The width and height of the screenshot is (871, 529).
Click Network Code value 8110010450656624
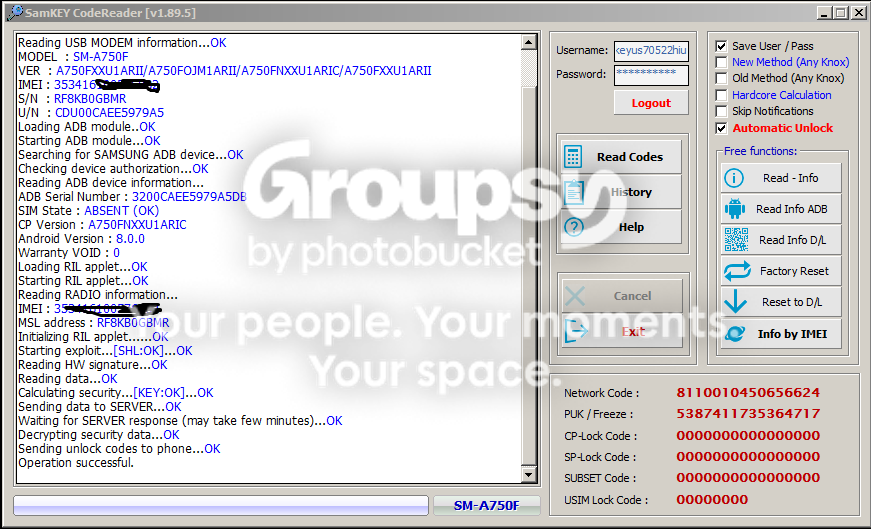(748, 393)
